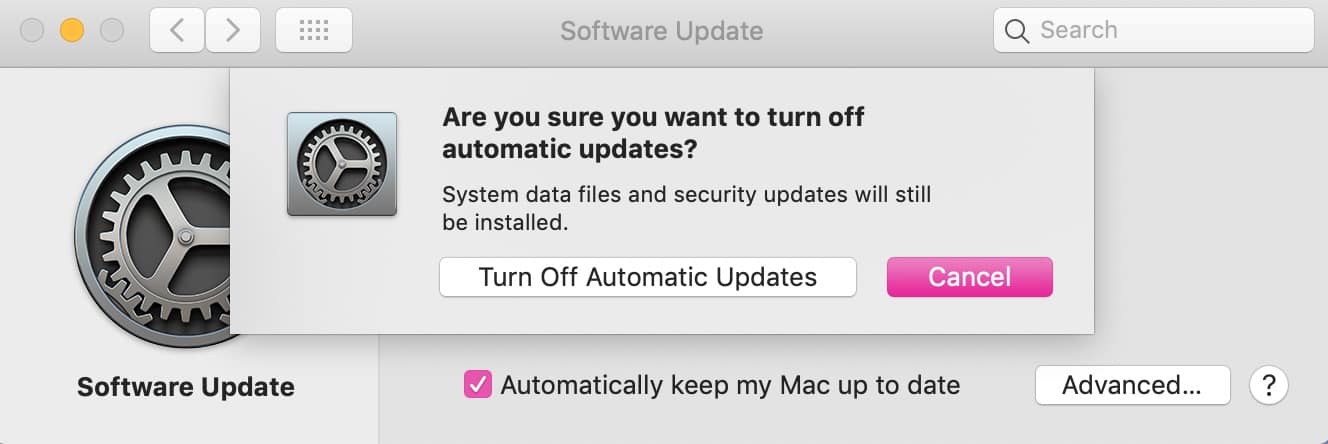Open help with the question mark button
1328x444 pixels.
coord(1269,385)
